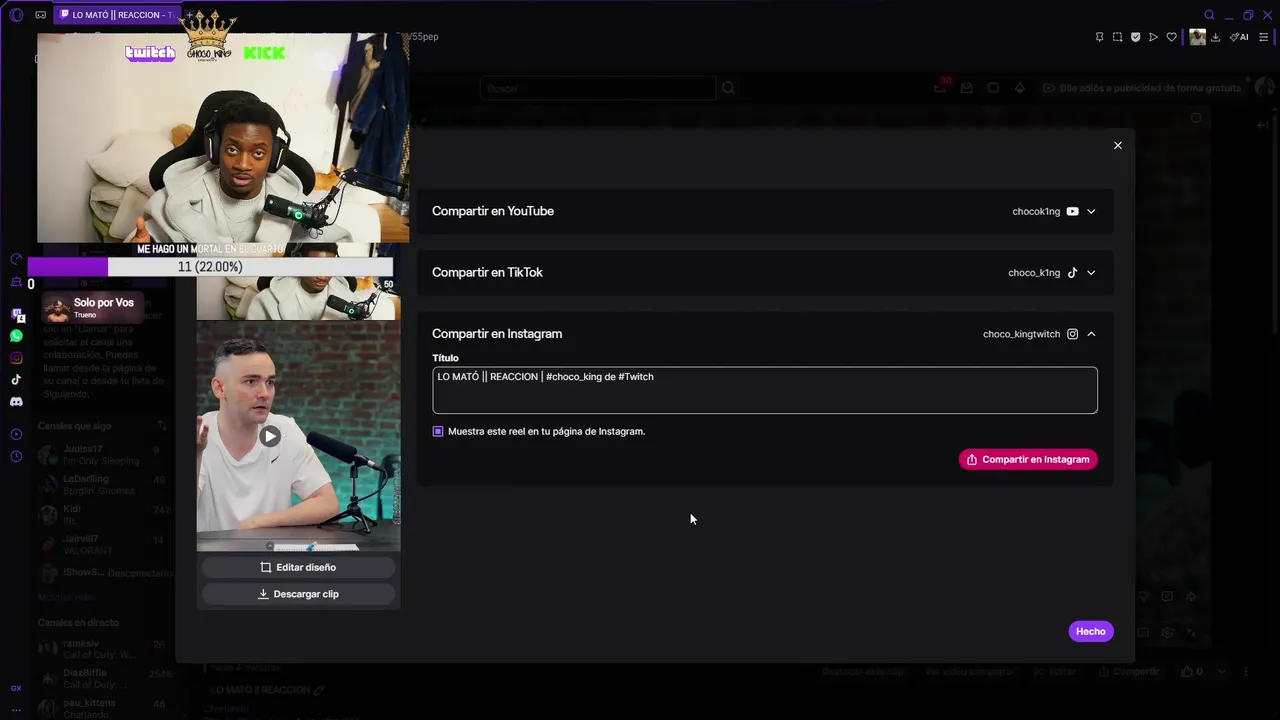Open the Twitch user avatar menu
The image size is (1280, 720).
1264,88
